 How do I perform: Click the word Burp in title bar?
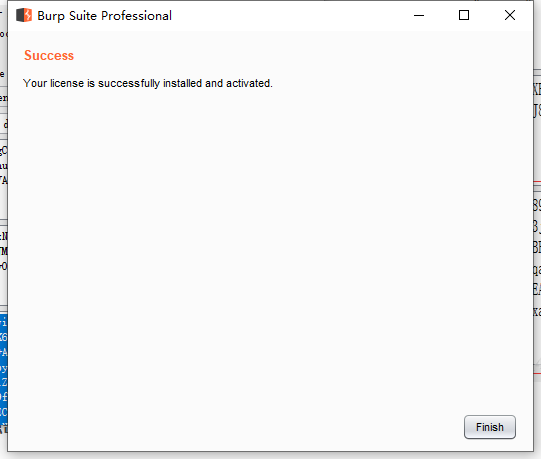click(51, 16)
